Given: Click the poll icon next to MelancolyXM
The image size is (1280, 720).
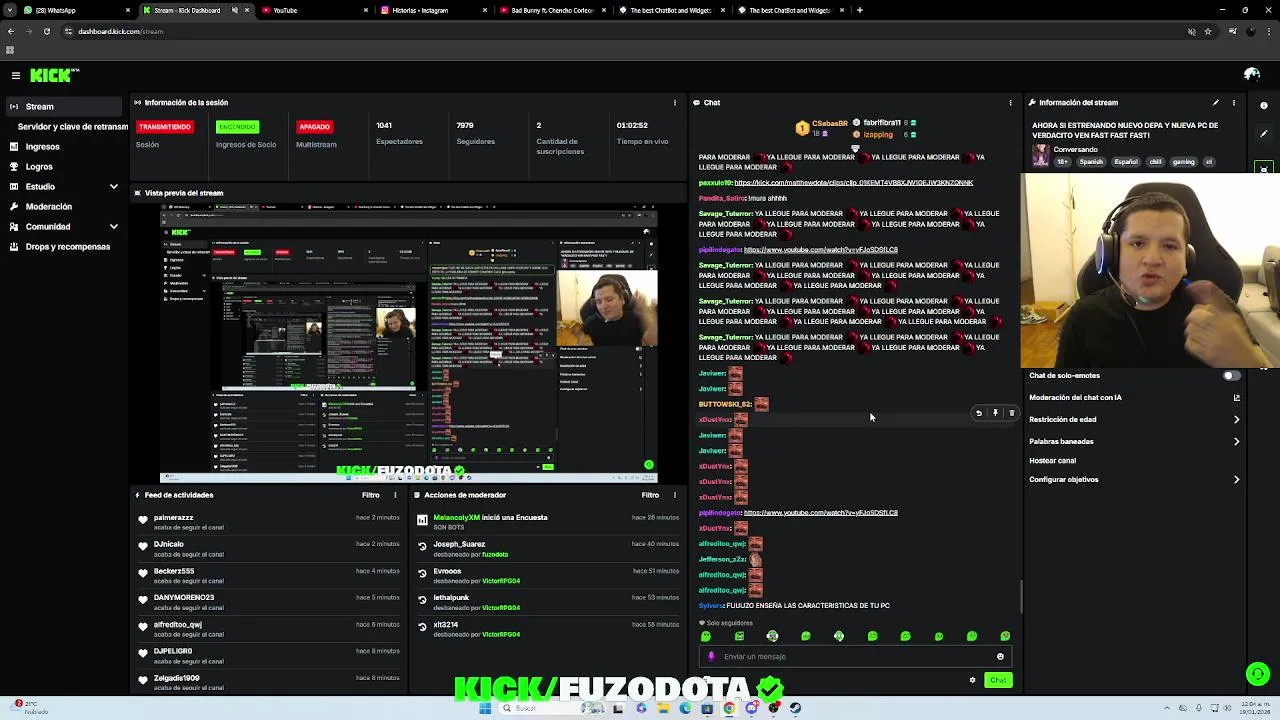Looking at the screenshot, I should click(422, 520).
